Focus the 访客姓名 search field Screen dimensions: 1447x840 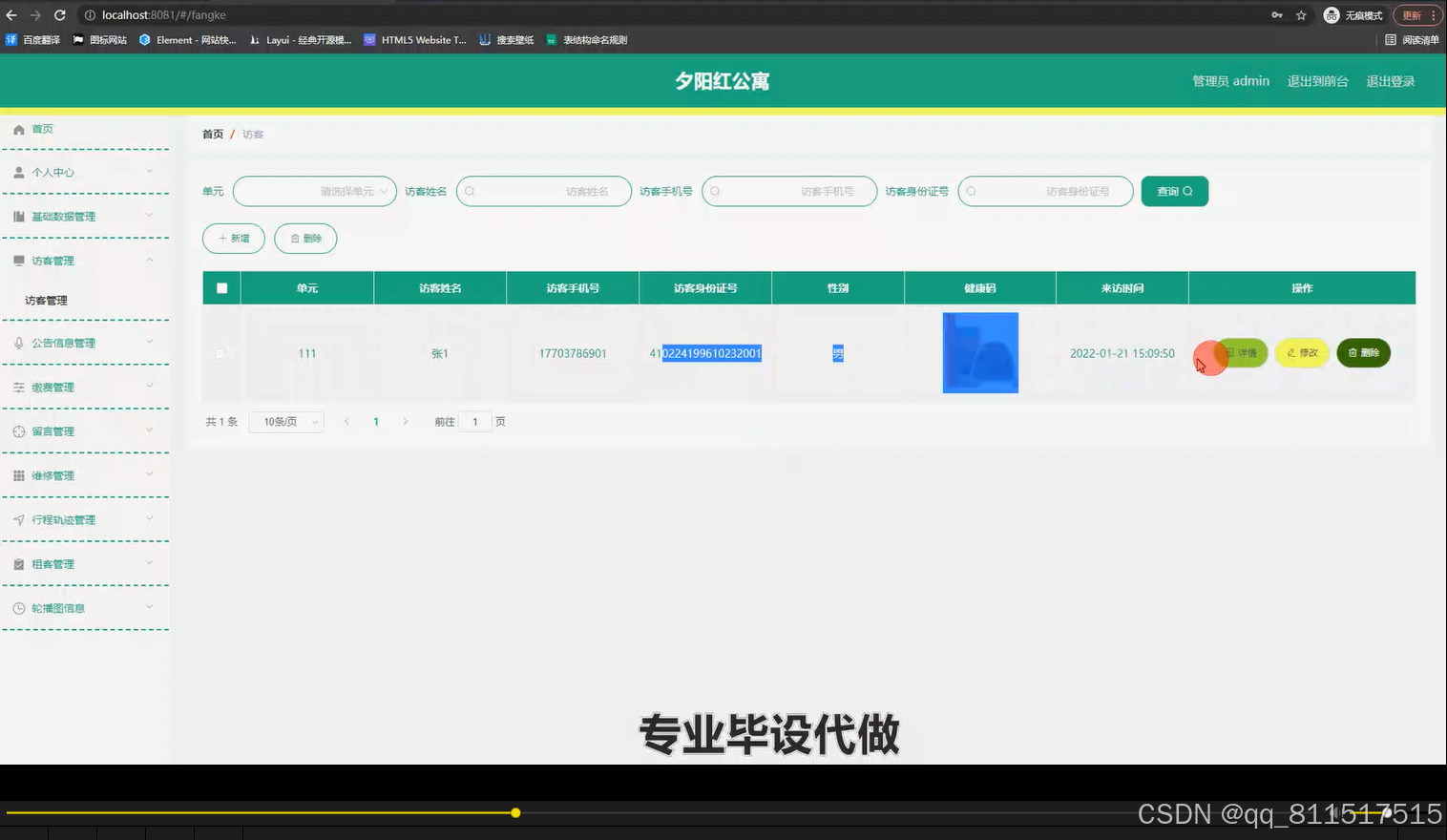pos(544,191)
